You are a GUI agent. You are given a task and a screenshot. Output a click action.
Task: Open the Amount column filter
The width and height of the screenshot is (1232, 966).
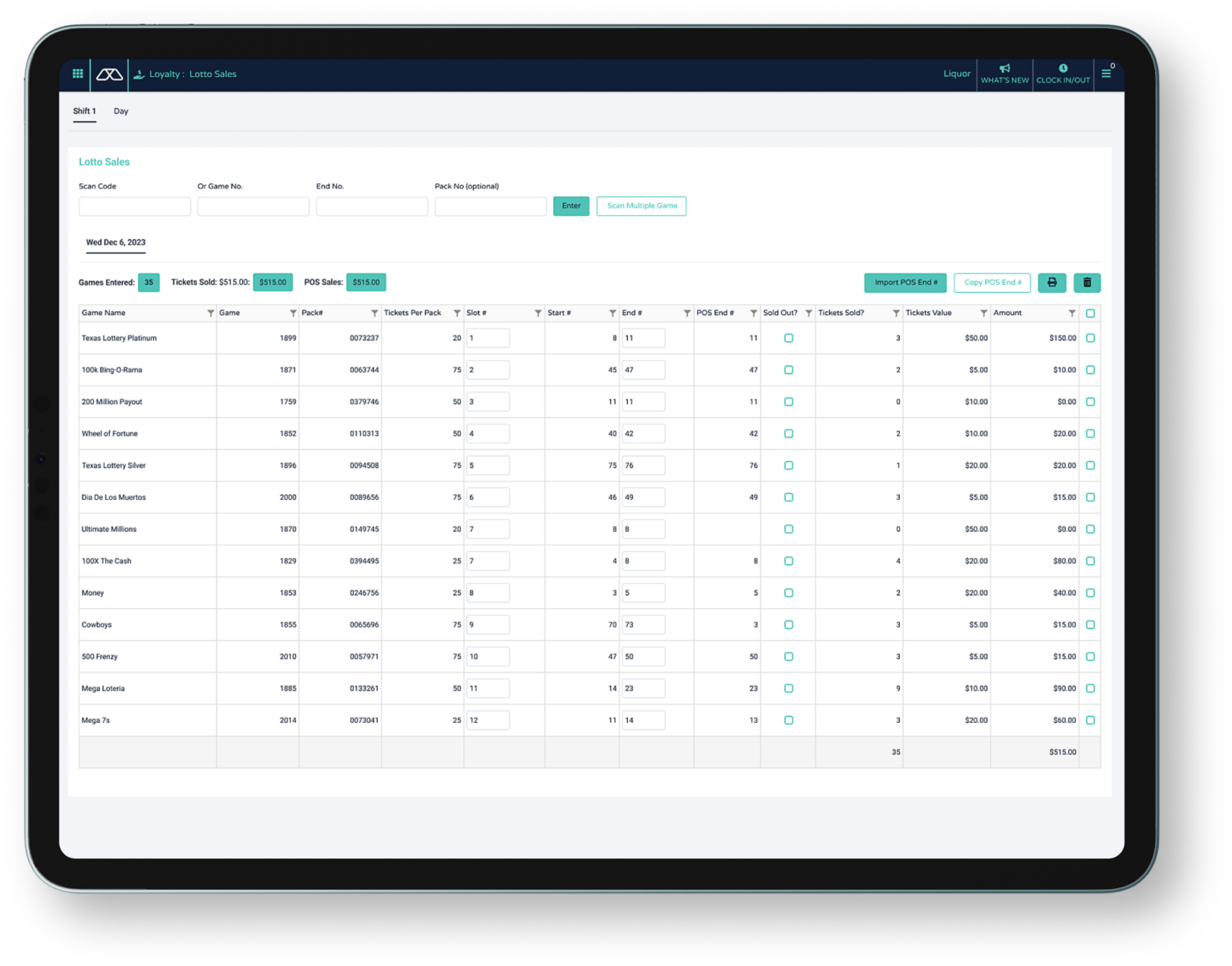1072,314
